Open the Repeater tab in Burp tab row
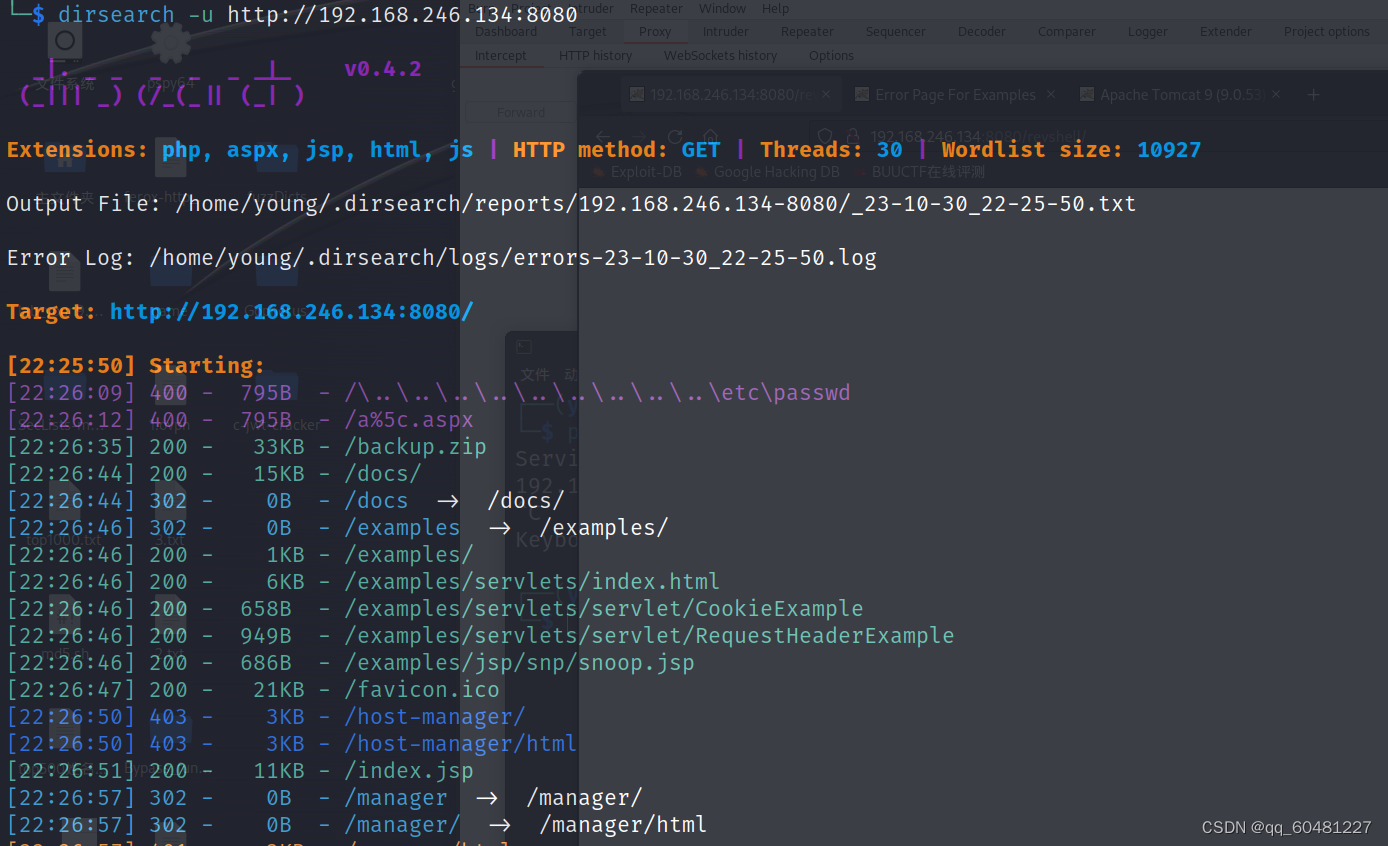 pyautogui.click(x=807, y=32)
